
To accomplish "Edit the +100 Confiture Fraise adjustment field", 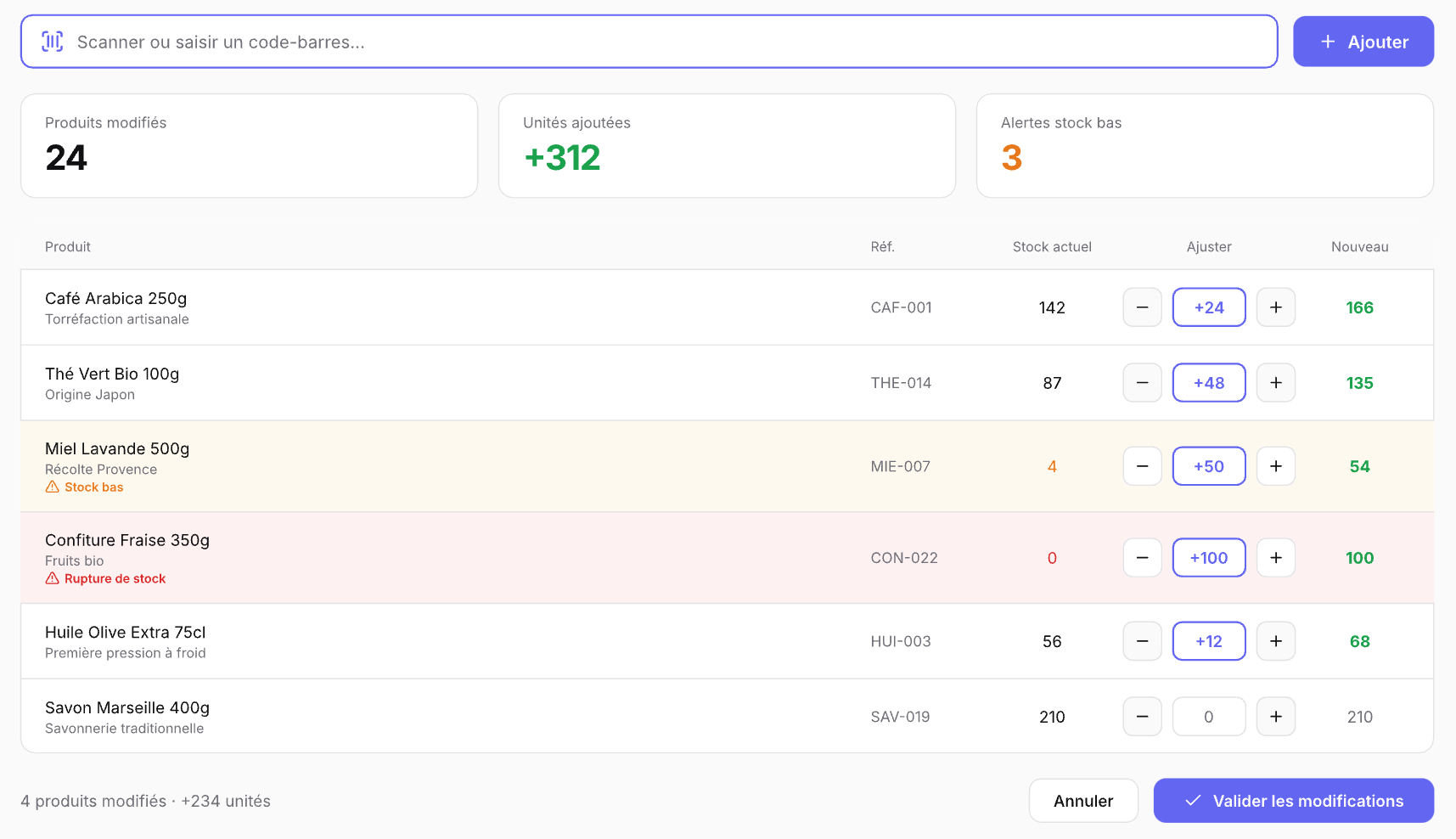I will (x=1208, y=558).
